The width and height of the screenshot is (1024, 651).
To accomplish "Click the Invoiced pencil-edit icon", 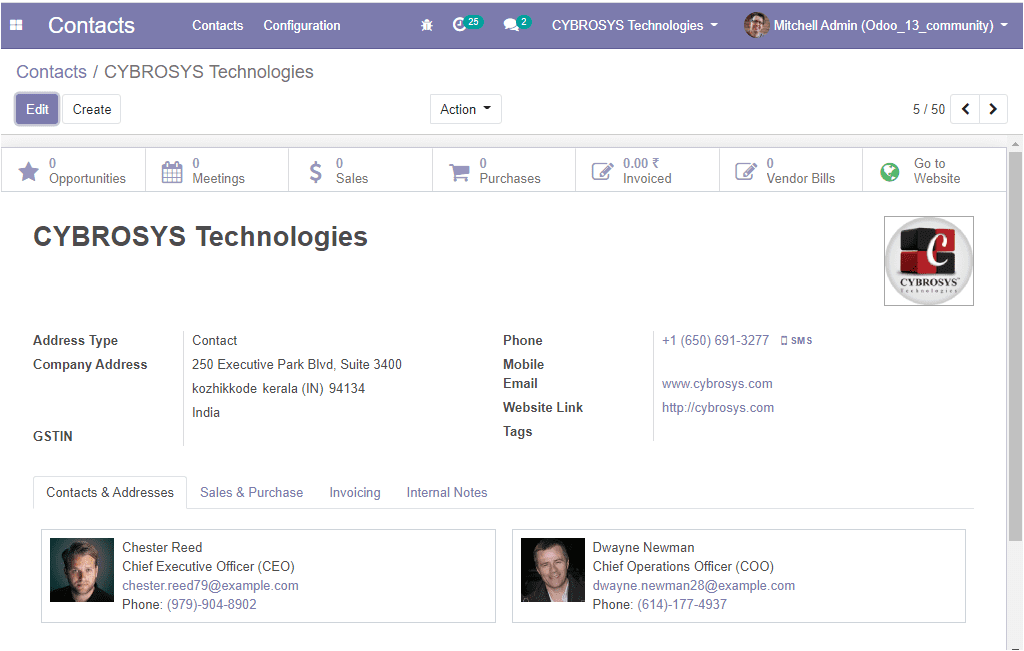I will (602, 171).
